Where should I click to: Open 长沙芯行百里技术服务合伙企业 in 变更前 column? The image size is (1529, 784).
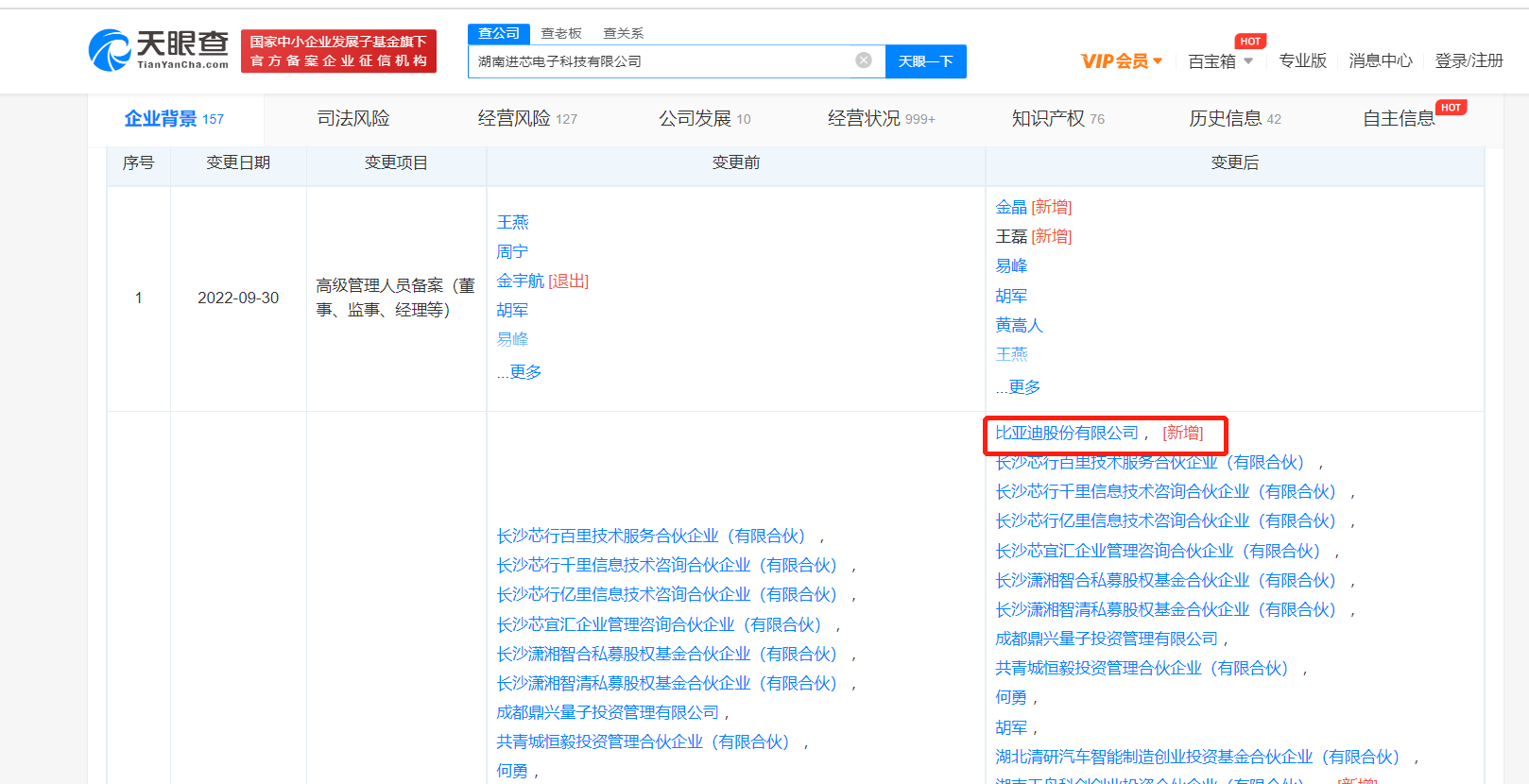[x=652, y=536]
